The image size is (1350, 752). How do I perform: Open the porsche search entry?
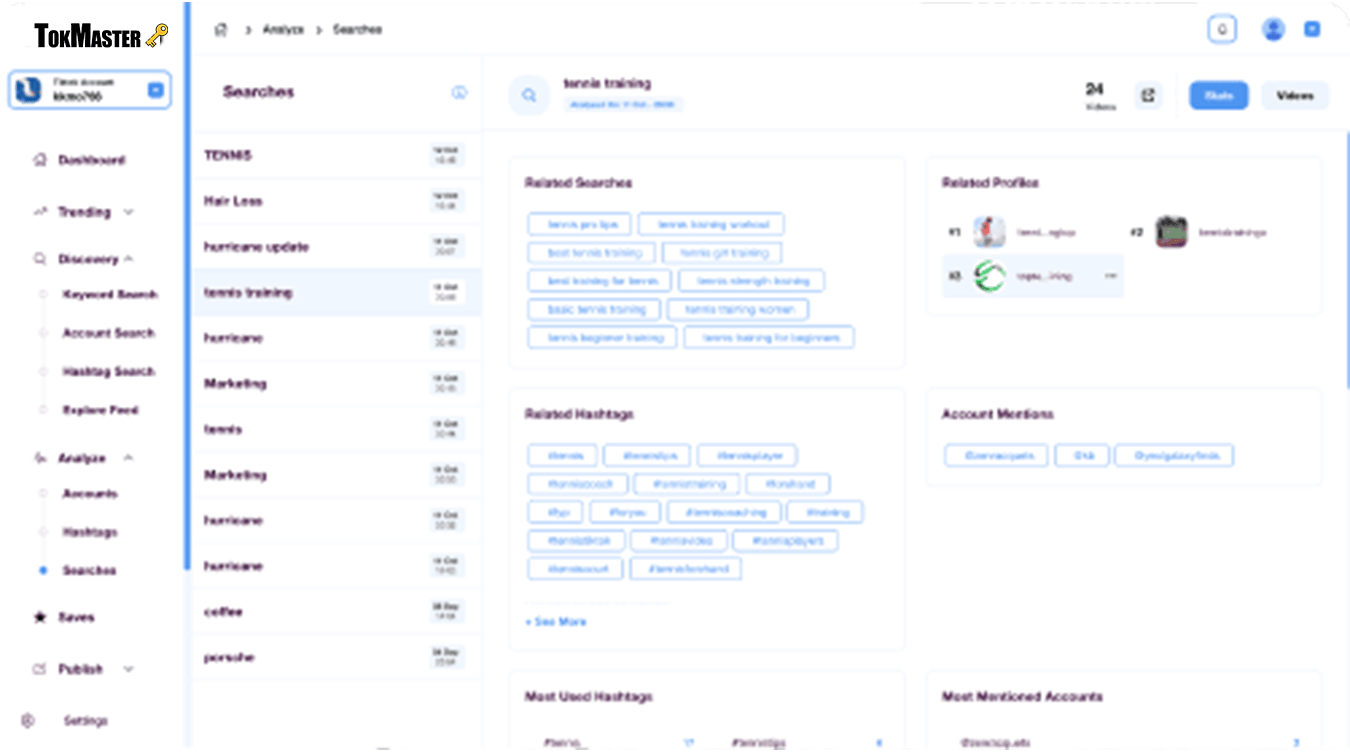click(336, 658)
